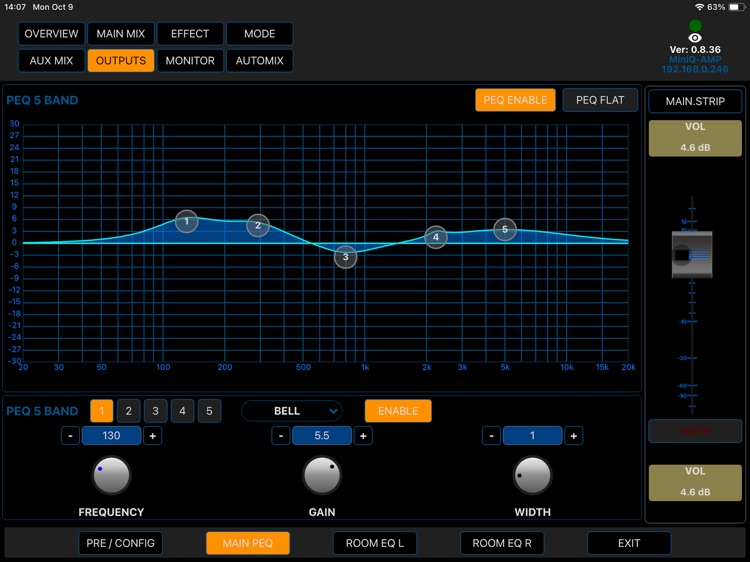Viewport: 750px width, 562px height.
Task: Select the OUTPUTS tab
Action: coord(121,61)
